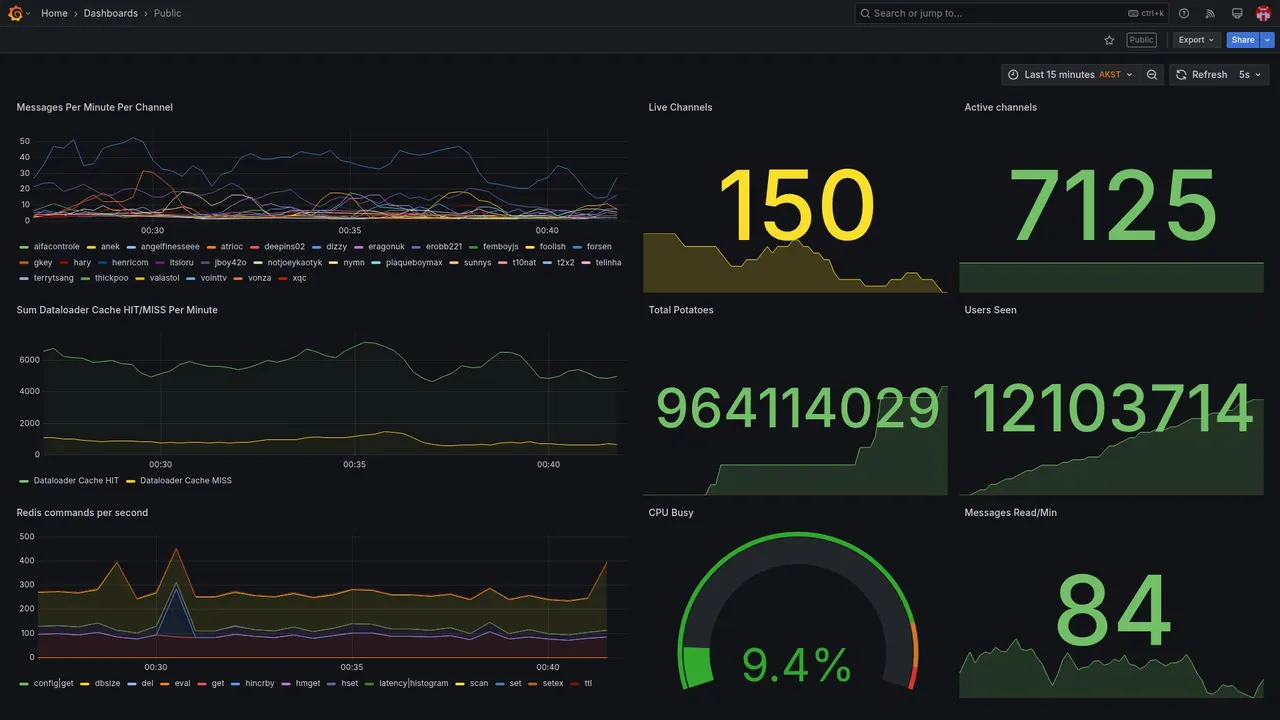The width and height of the screenshot is (1280, 720).
Task: Open the news feed RSS icon
Action: tap(1210, 13)
